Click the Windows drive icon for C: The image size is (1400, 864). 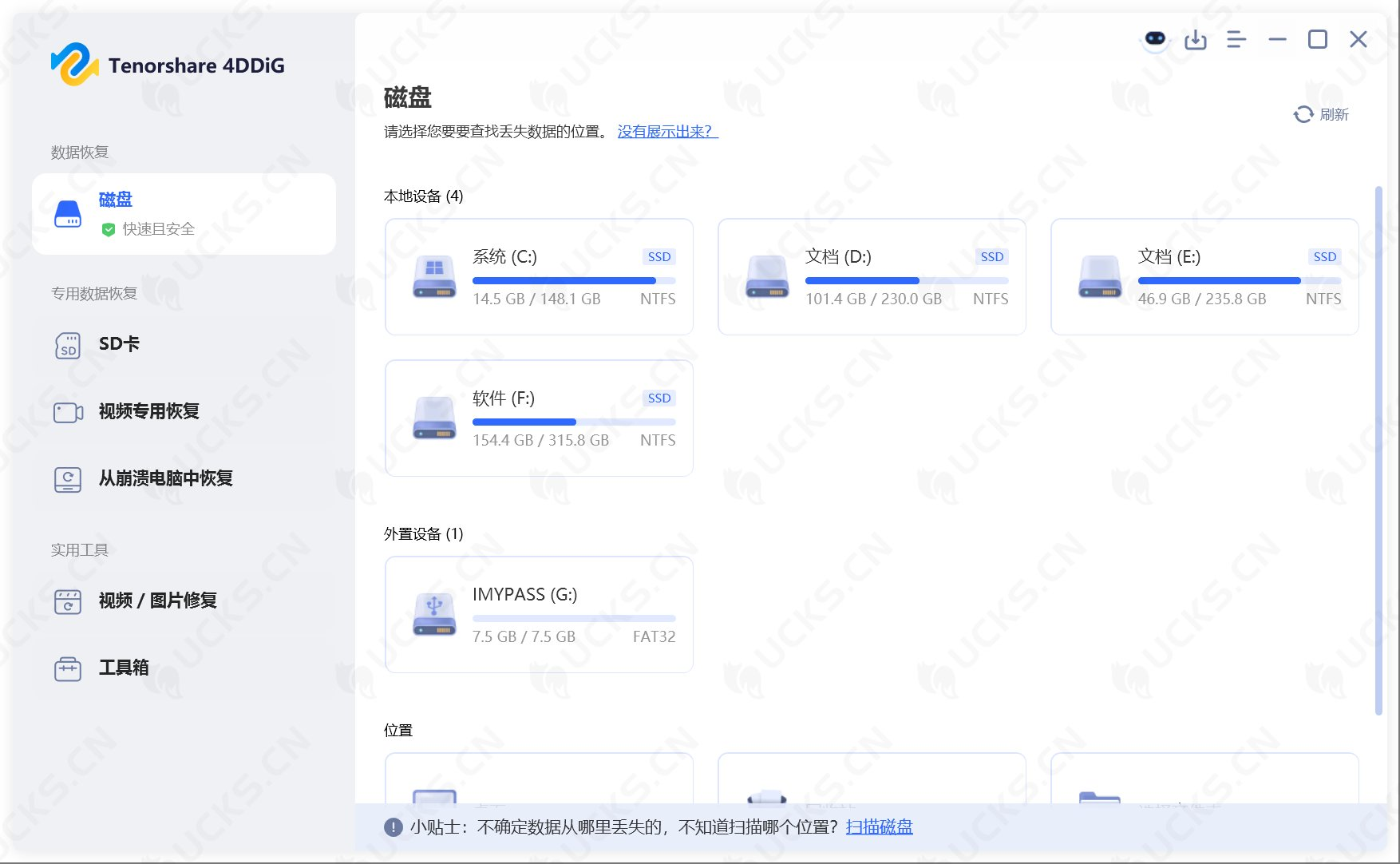(434, 277)
